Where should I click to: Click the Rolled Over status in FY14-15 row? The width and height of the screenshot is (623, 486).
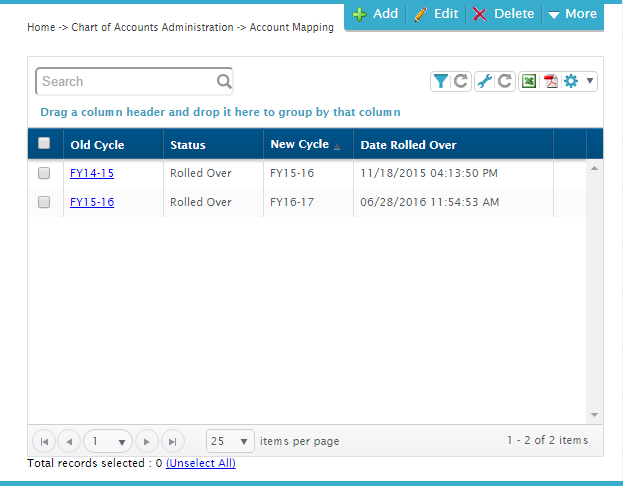(x=201, y=173)
